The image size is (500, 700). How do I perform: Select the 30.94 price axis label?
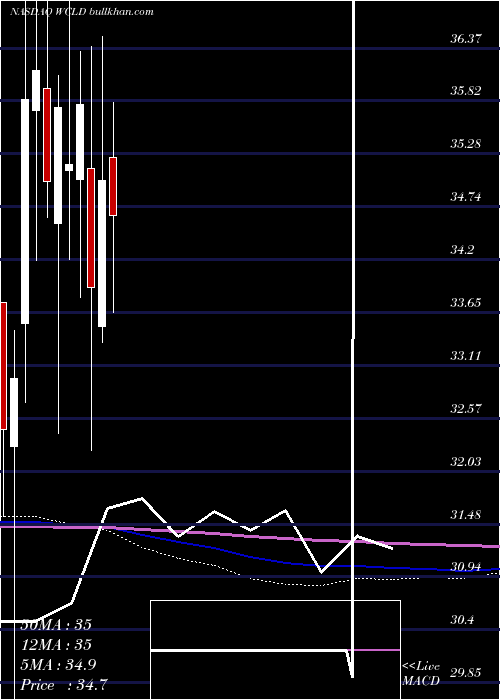point(466,567)
